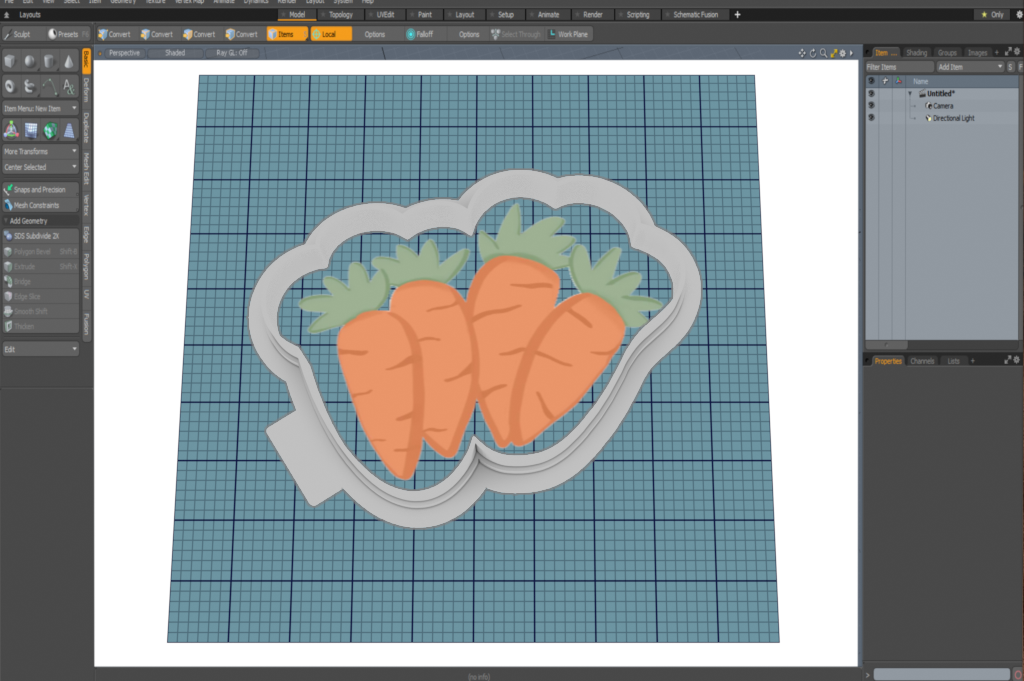This screenshot has width=1024, height=681.
Task: Click the viewport rotate icon
Action: click(812, 52)
